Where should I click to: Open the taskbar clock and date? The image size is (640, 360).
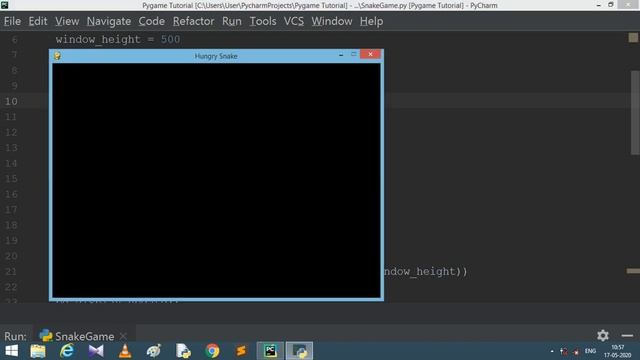618,351
